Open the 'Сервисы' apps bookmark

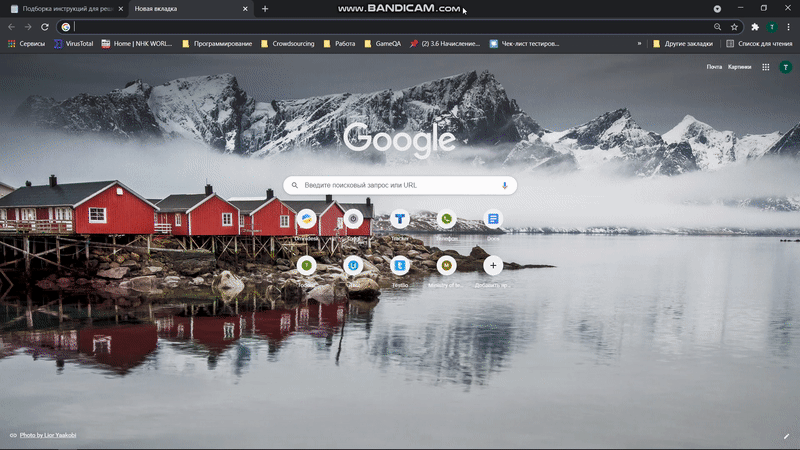coord(27,44)
